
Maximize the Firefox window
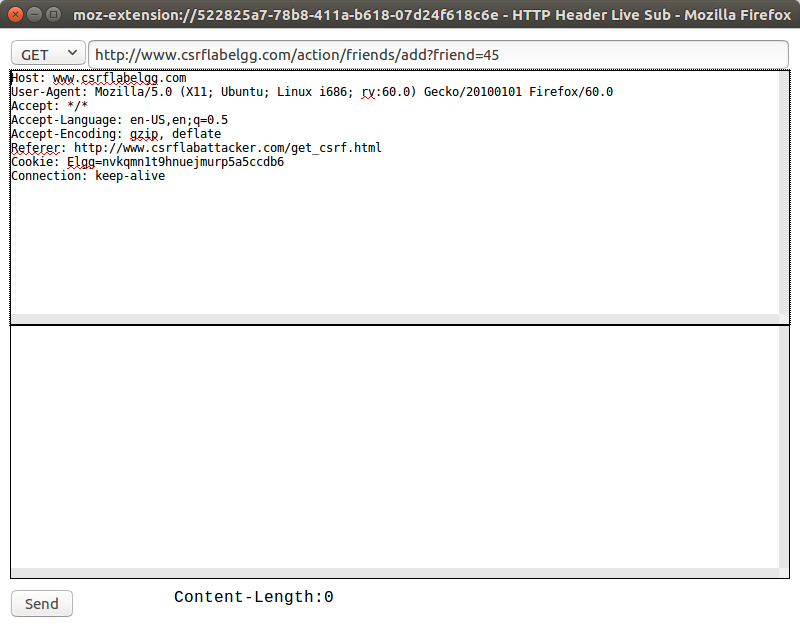[x=53, y=14]
